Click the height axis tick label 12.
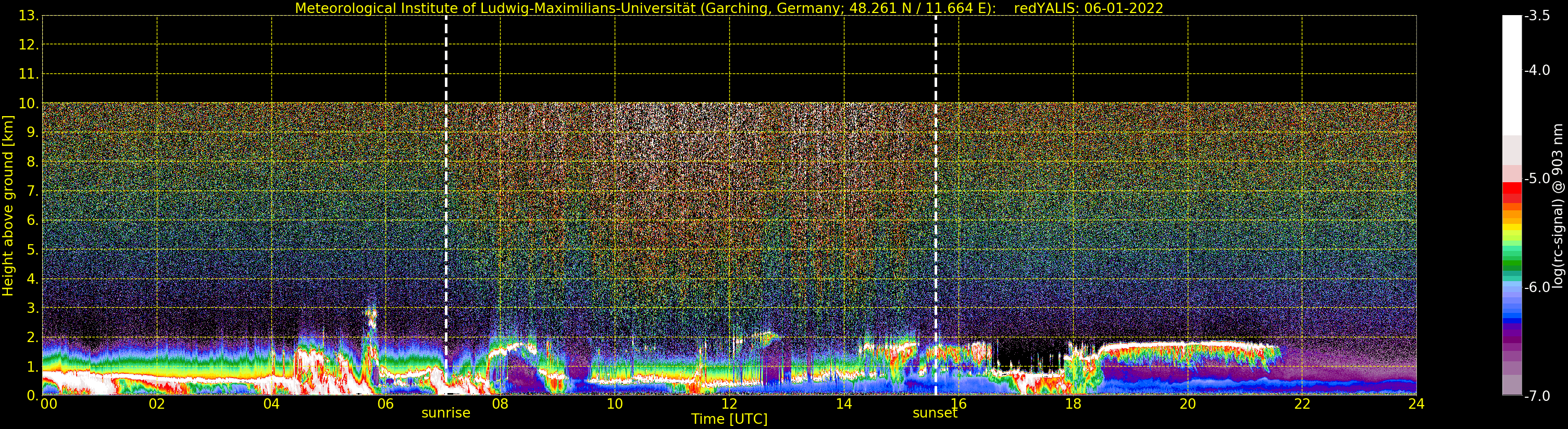 click(29, 45)
